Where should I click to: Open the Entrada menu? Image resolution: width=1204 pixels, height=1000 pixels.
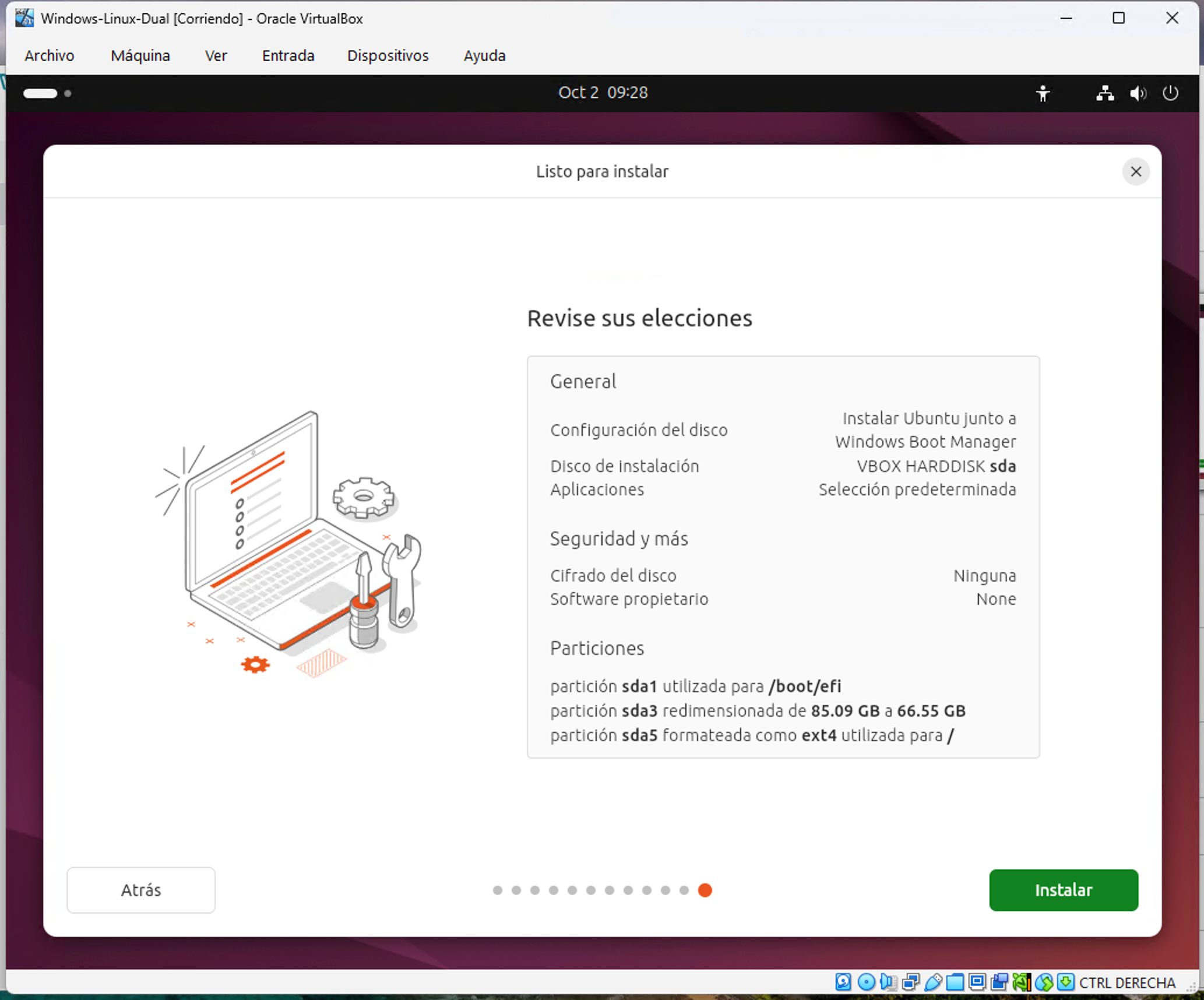tap(288, 56)
